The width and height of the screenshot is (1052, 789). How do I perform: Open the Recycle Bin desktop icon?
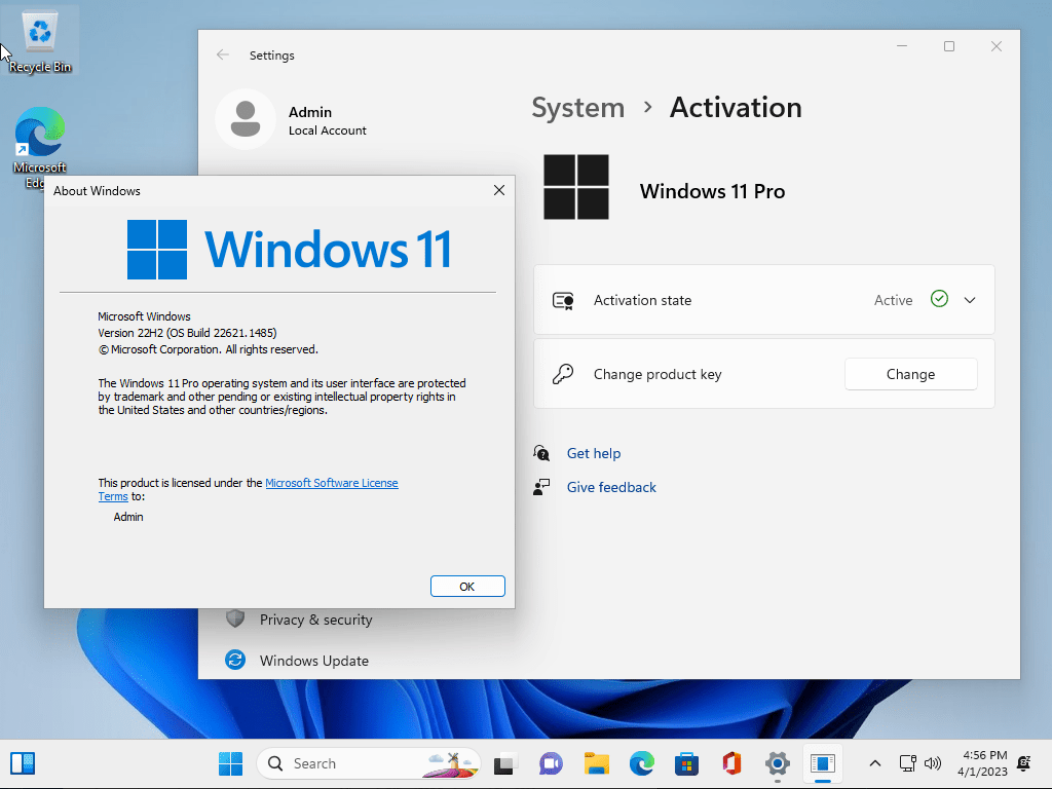(40, 42)
